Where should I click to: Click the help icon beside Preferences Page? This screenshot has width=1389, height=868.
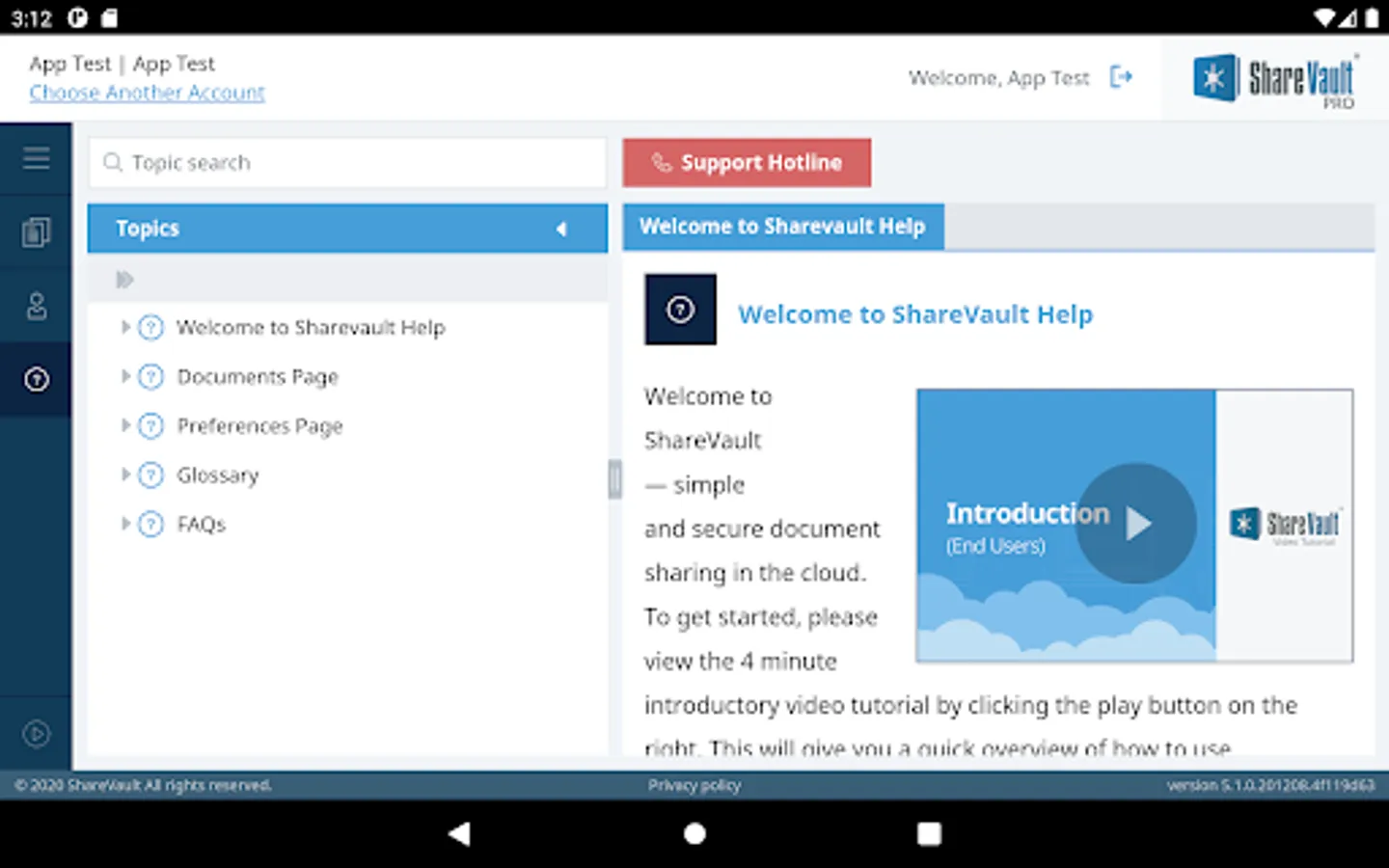click(x=151, y=425)
